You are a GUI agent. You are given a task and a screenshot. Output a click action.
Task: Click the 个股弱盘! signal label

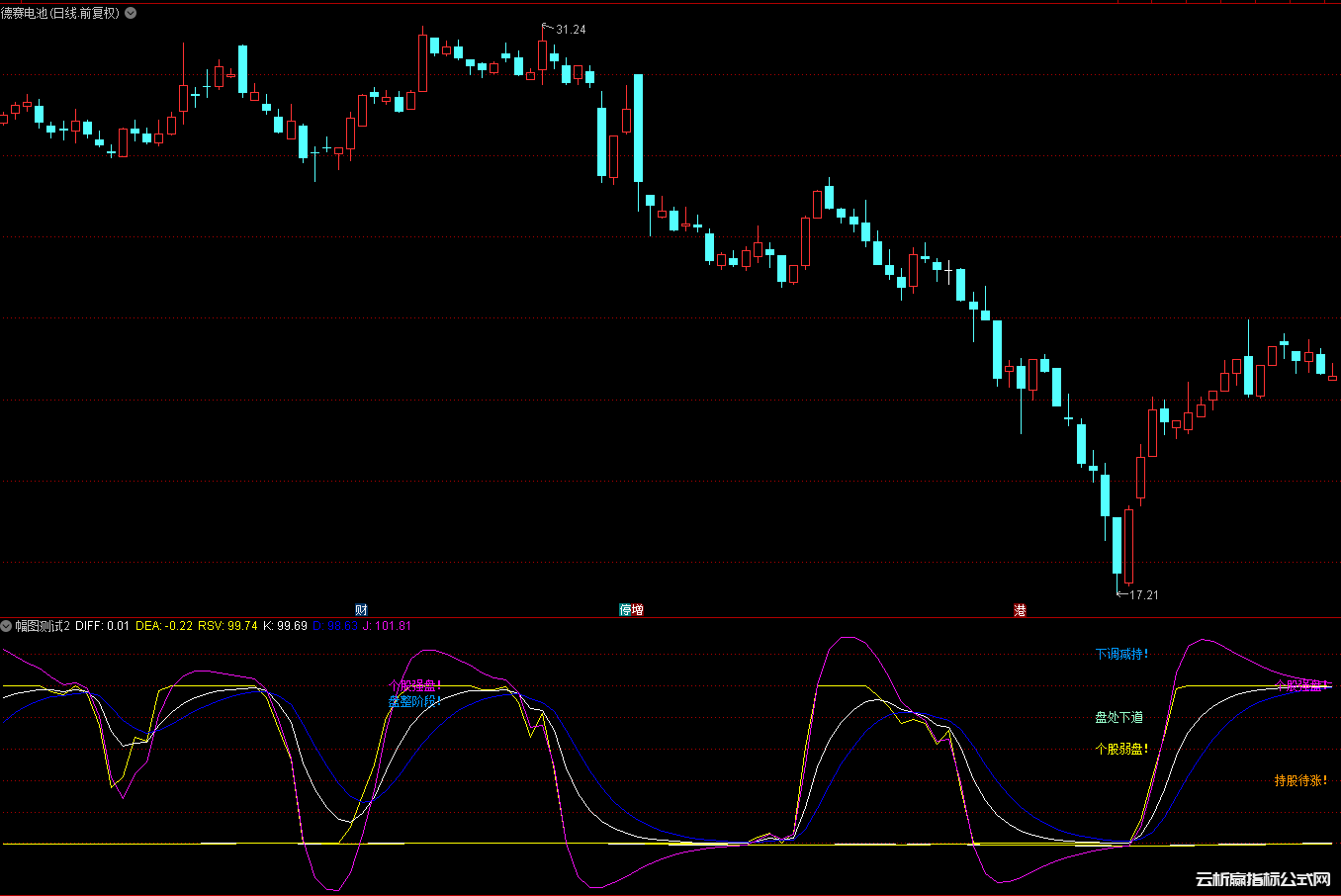click(1122, 749)
